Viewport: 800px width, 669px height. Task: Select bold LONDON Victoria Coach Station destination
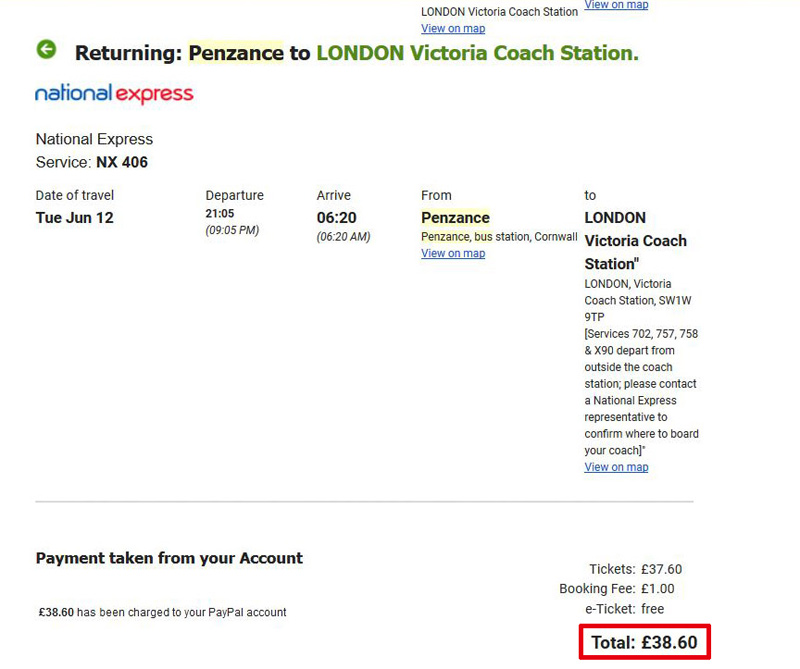[635, 241]
